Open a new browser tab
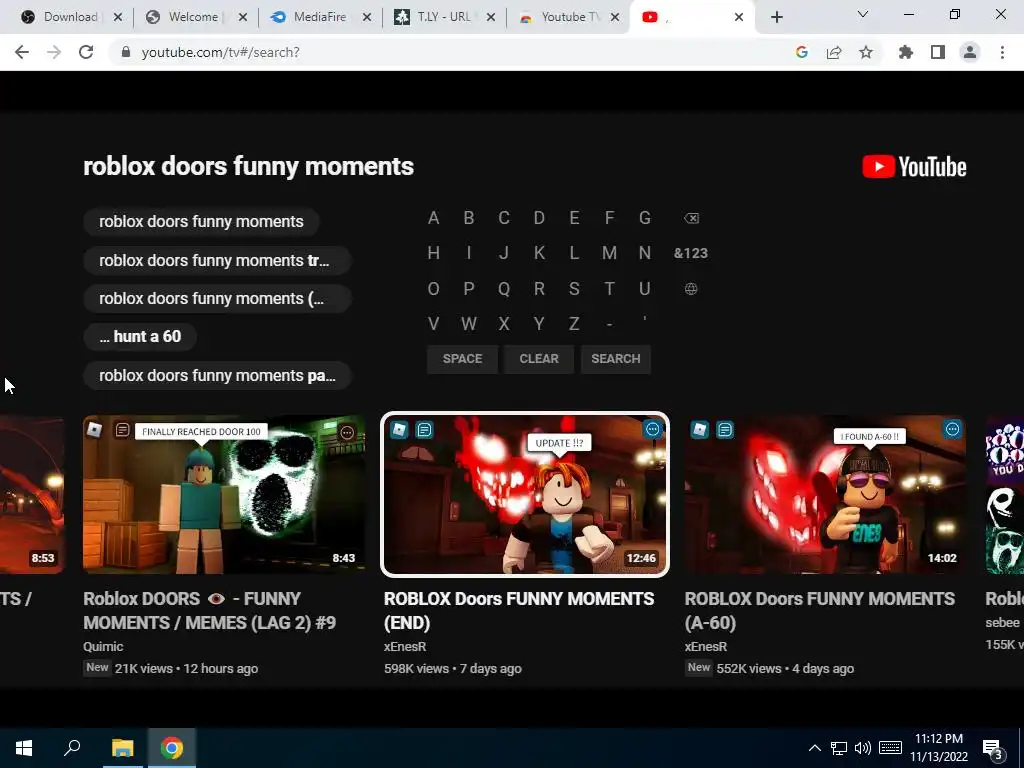Viewport: 1024px width, 768px height. click(776, 17)
